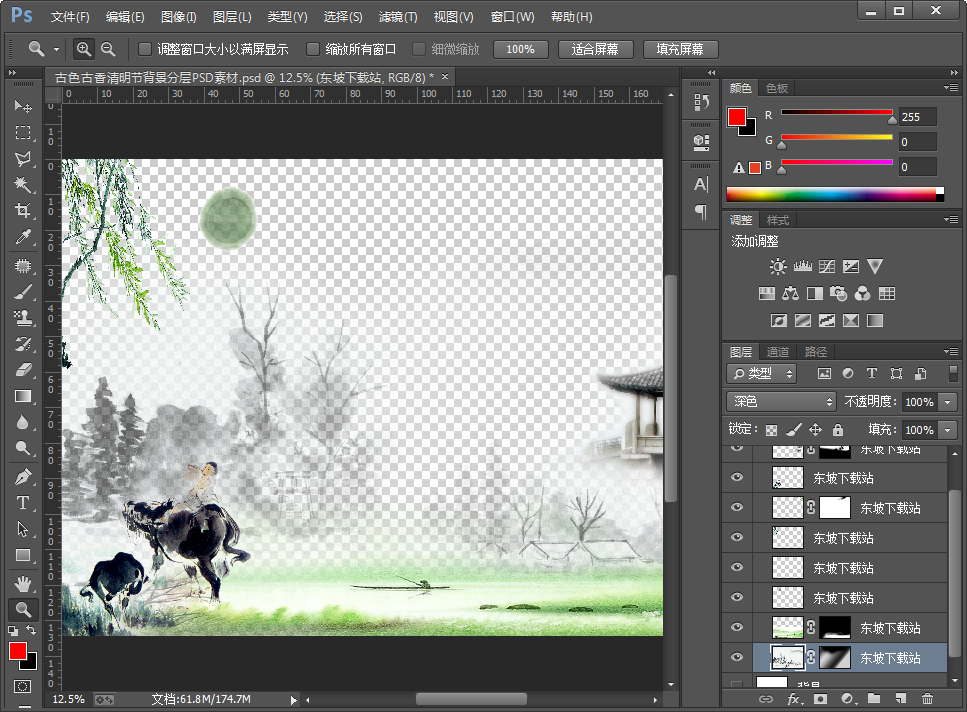Open the opacity 100% slider arrow
Image resolution: width=967 pixels, height=712 pixels.
click(948, 402)
